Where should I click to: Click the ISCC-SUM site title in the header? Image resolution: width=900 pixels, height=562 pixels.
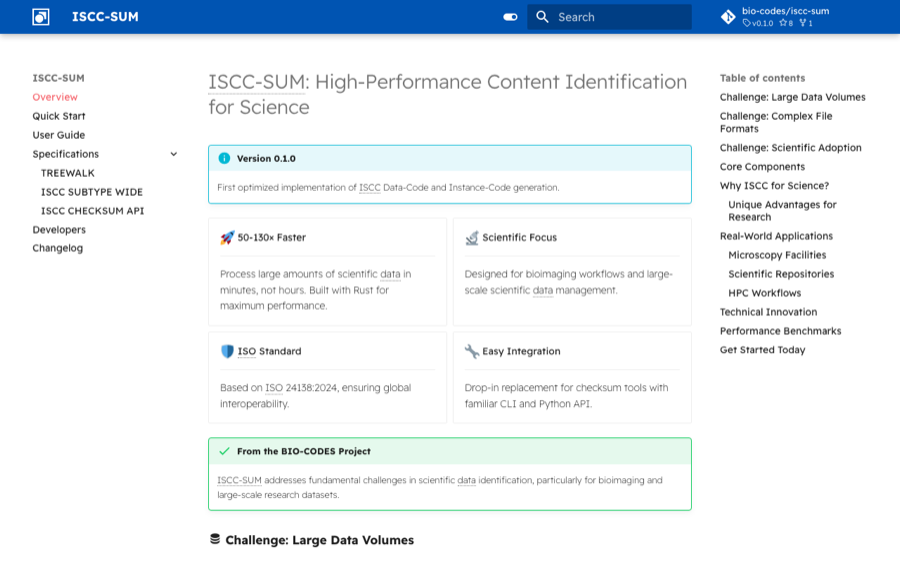click(x=105, y=17)
